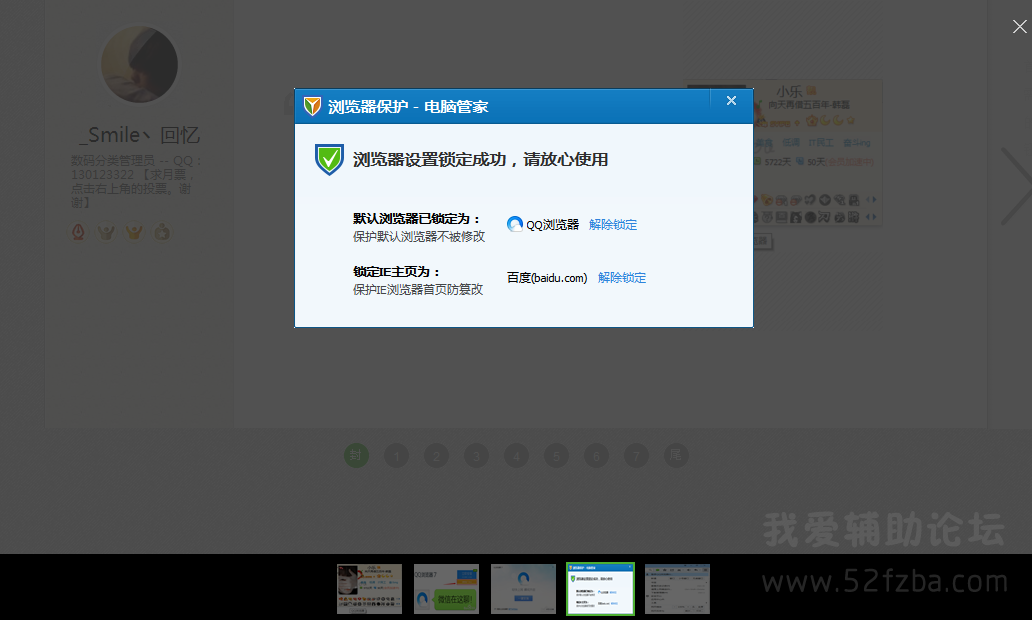Click the 百度(baidu.com) homepage text
Screen dimensions: 1032x620
tap(547, 278)
